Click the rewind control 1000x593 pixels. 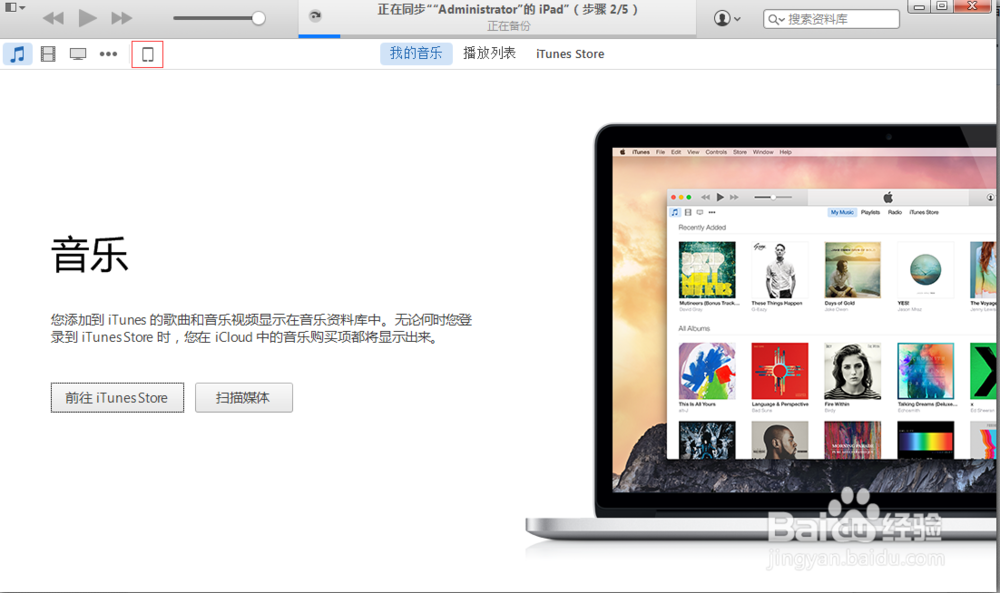(52, 17)
